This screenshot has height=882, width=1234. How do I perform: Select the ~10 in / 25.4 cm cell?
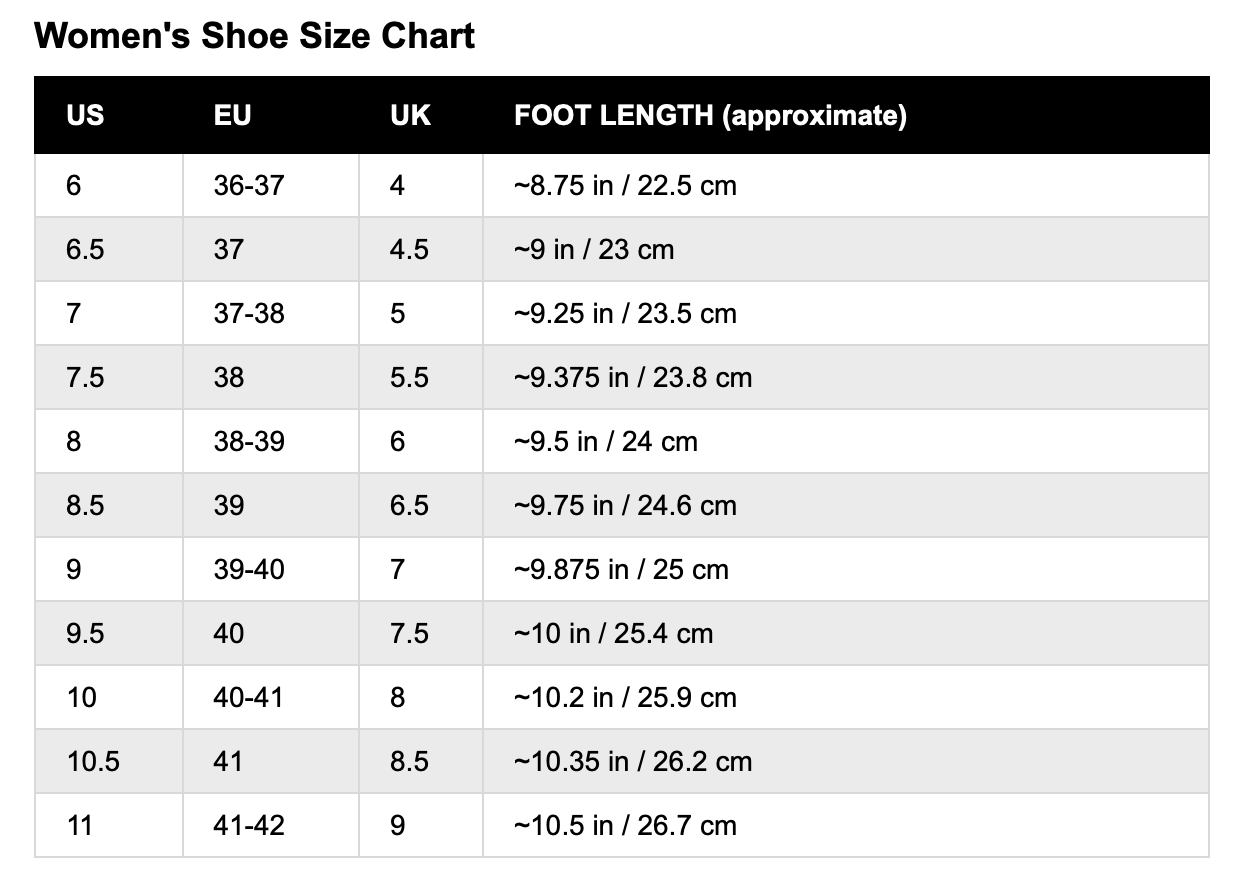point(846,633)
